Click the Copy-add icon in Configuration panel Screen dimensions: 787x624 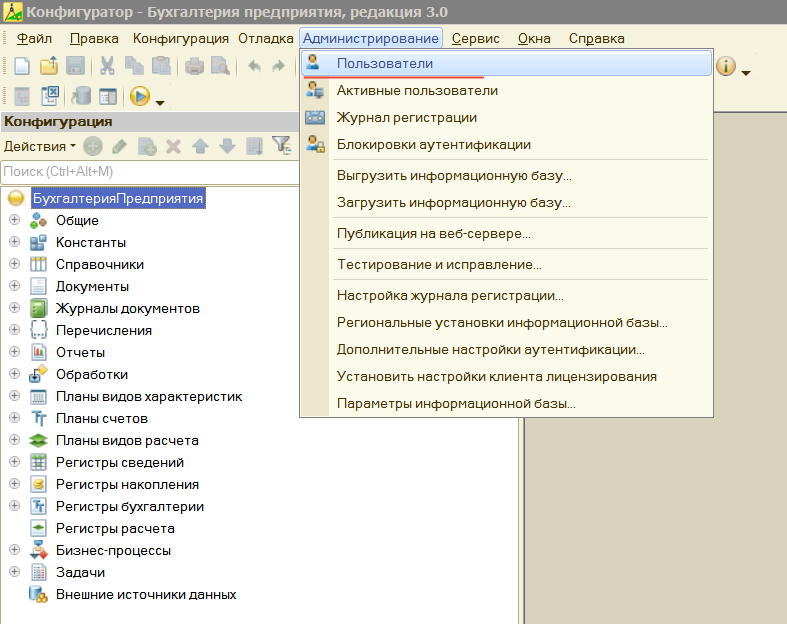147,147
